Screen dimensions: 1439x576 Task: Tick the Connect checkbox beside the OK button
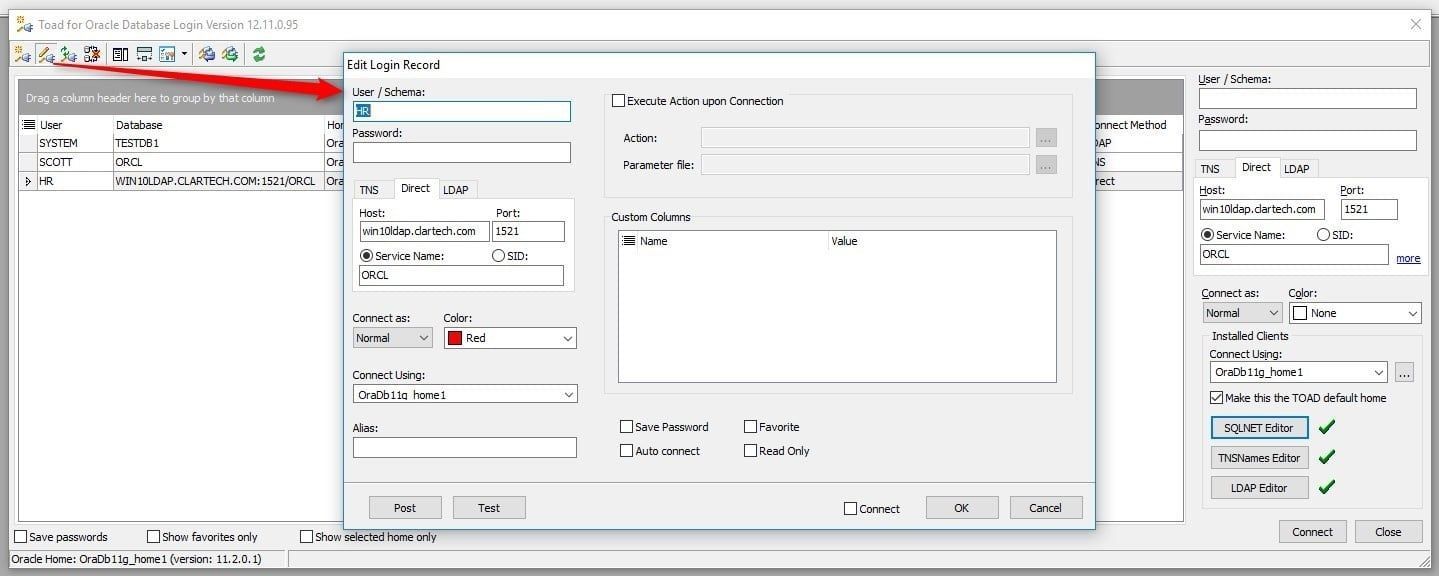(x=850, y=509)
